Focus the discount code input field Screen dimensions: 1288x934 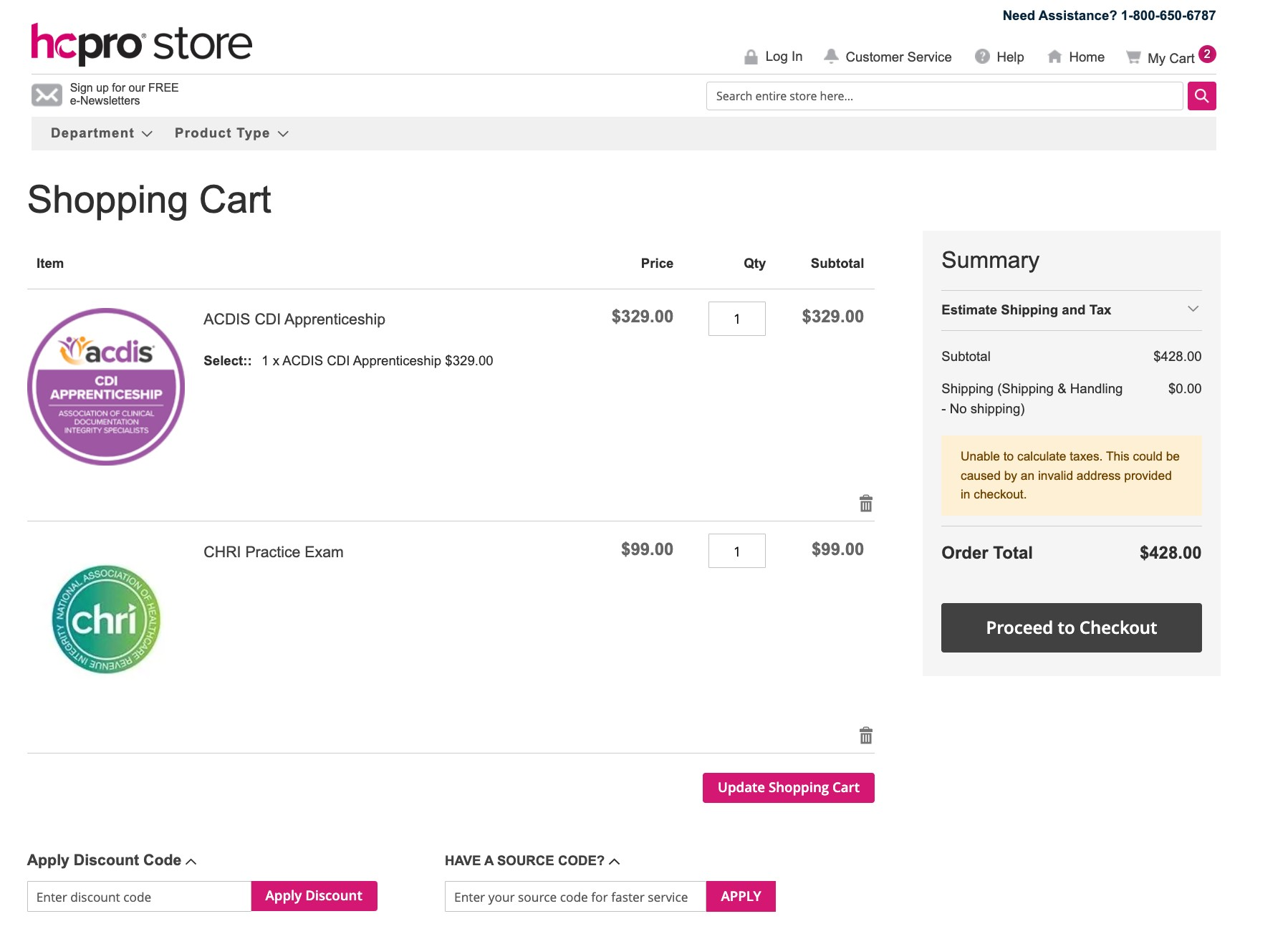tap(139, 897)
